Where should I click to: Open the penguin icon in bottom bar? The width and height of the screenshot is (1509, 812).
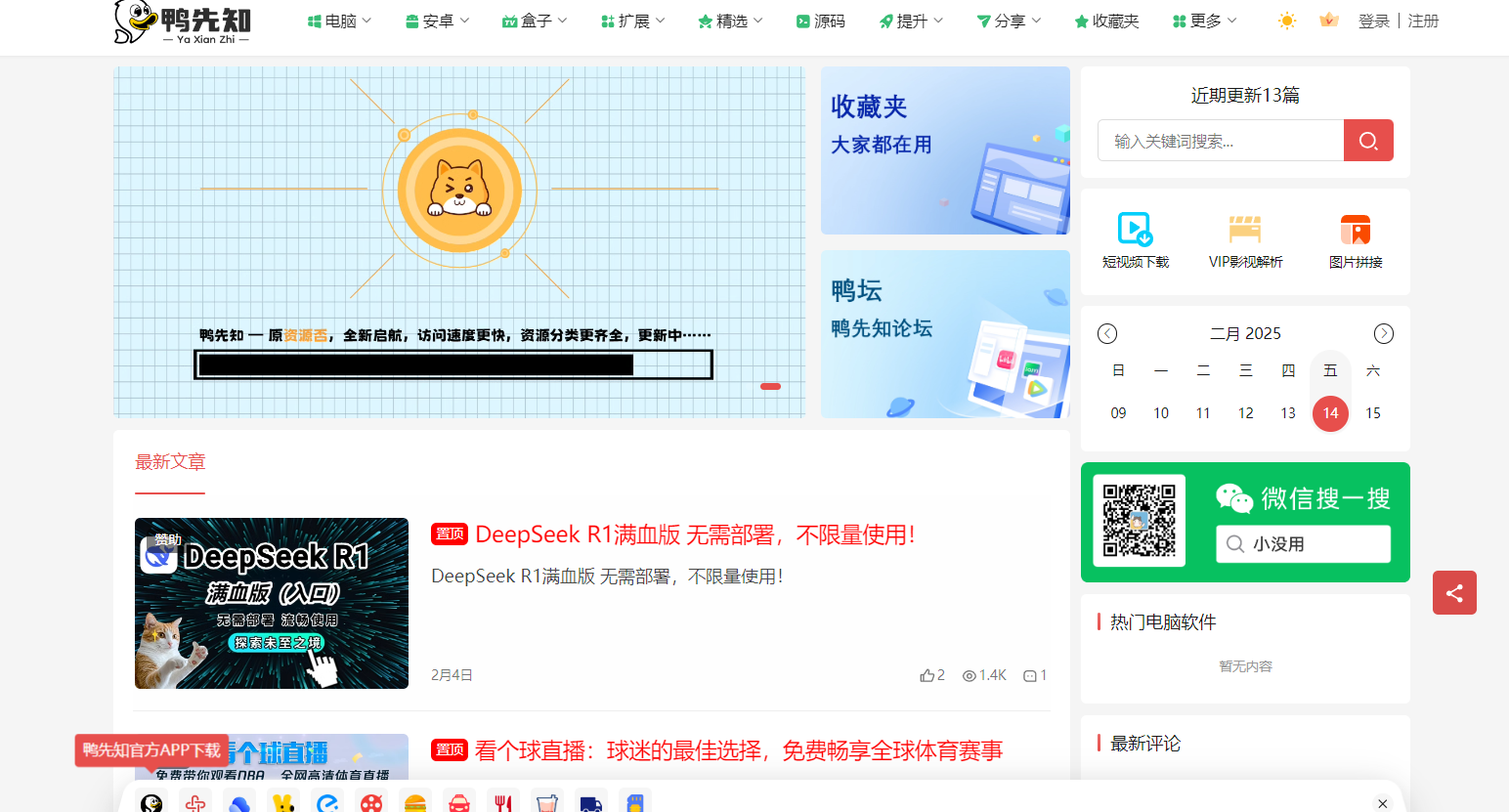pyautogui.click(x=151, y=803)
